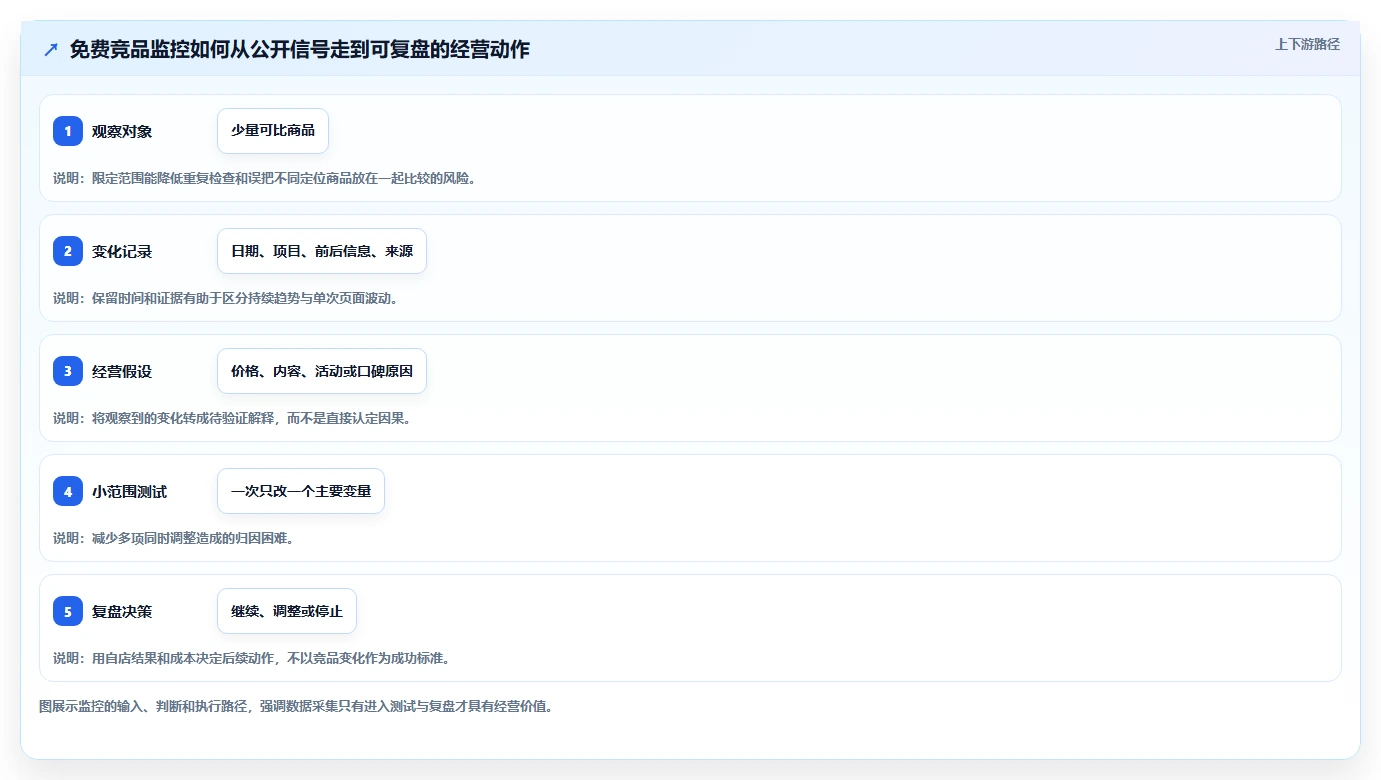Click the step 5 number badge
The image size is (1381, 780).
[x=68, y=611]
